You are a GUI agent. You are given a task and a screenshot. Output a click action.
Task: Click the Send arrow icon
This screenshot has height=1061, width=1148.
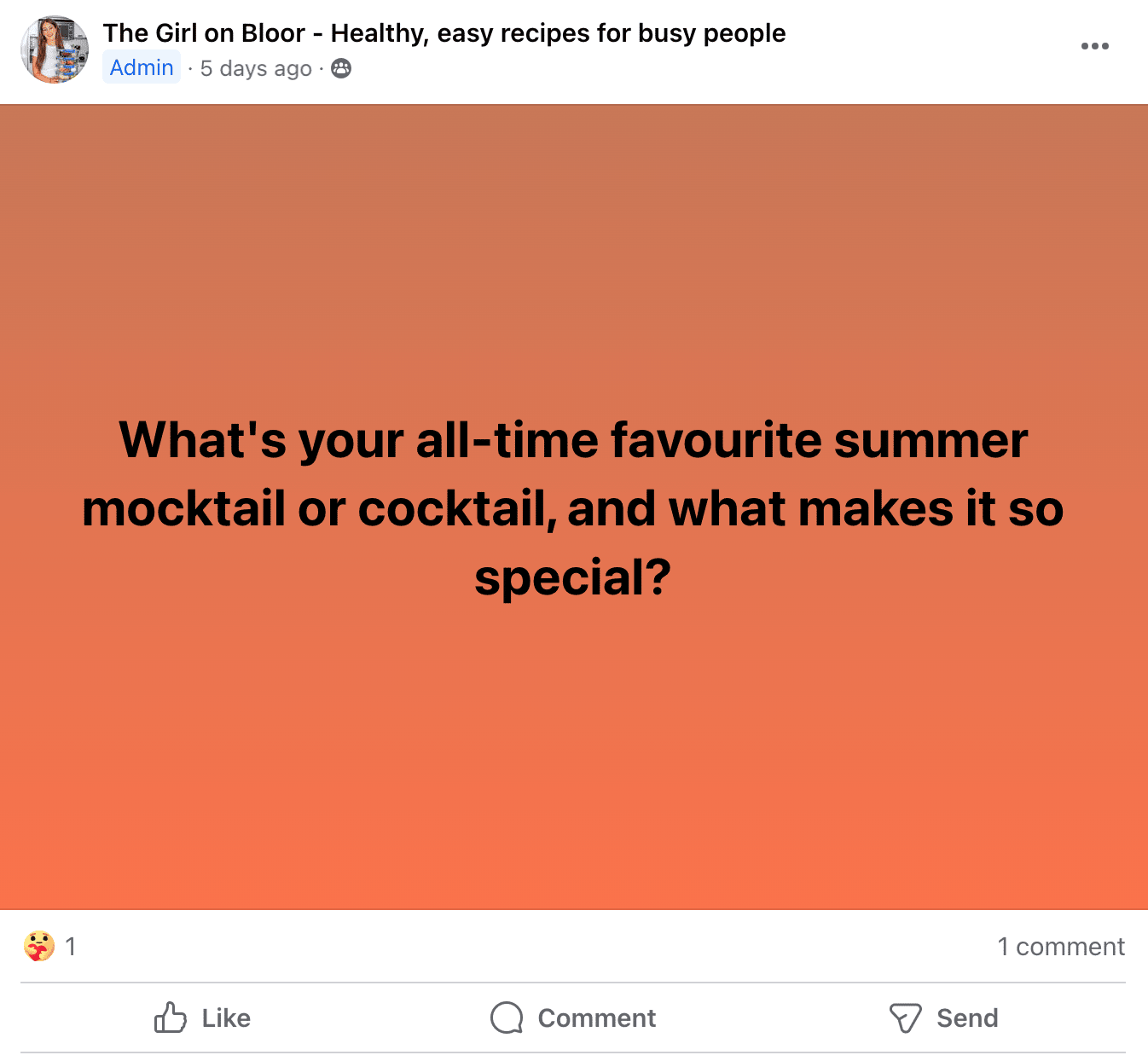click(905, 1018)
